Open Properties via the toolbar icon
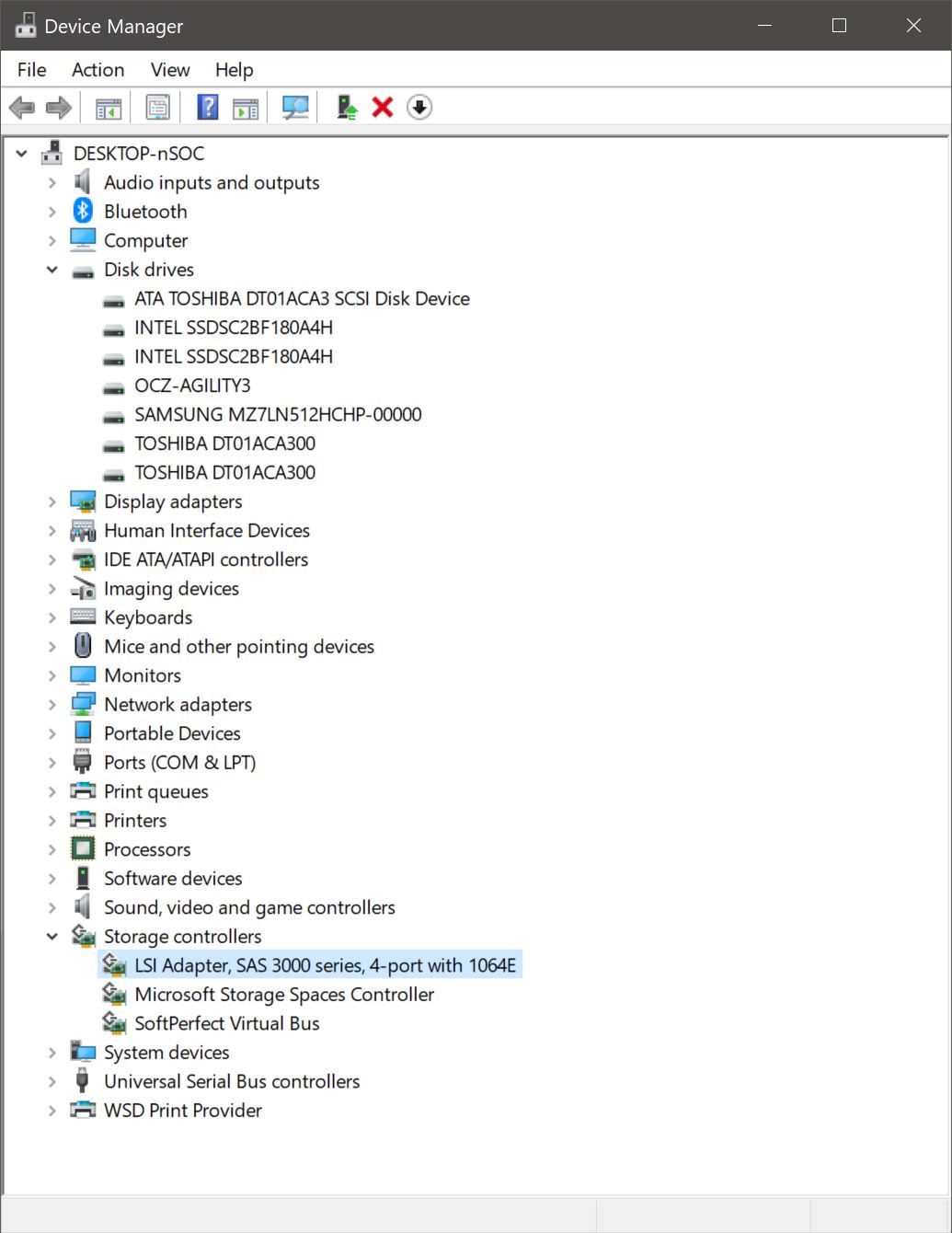 click(x=158, y=108)
